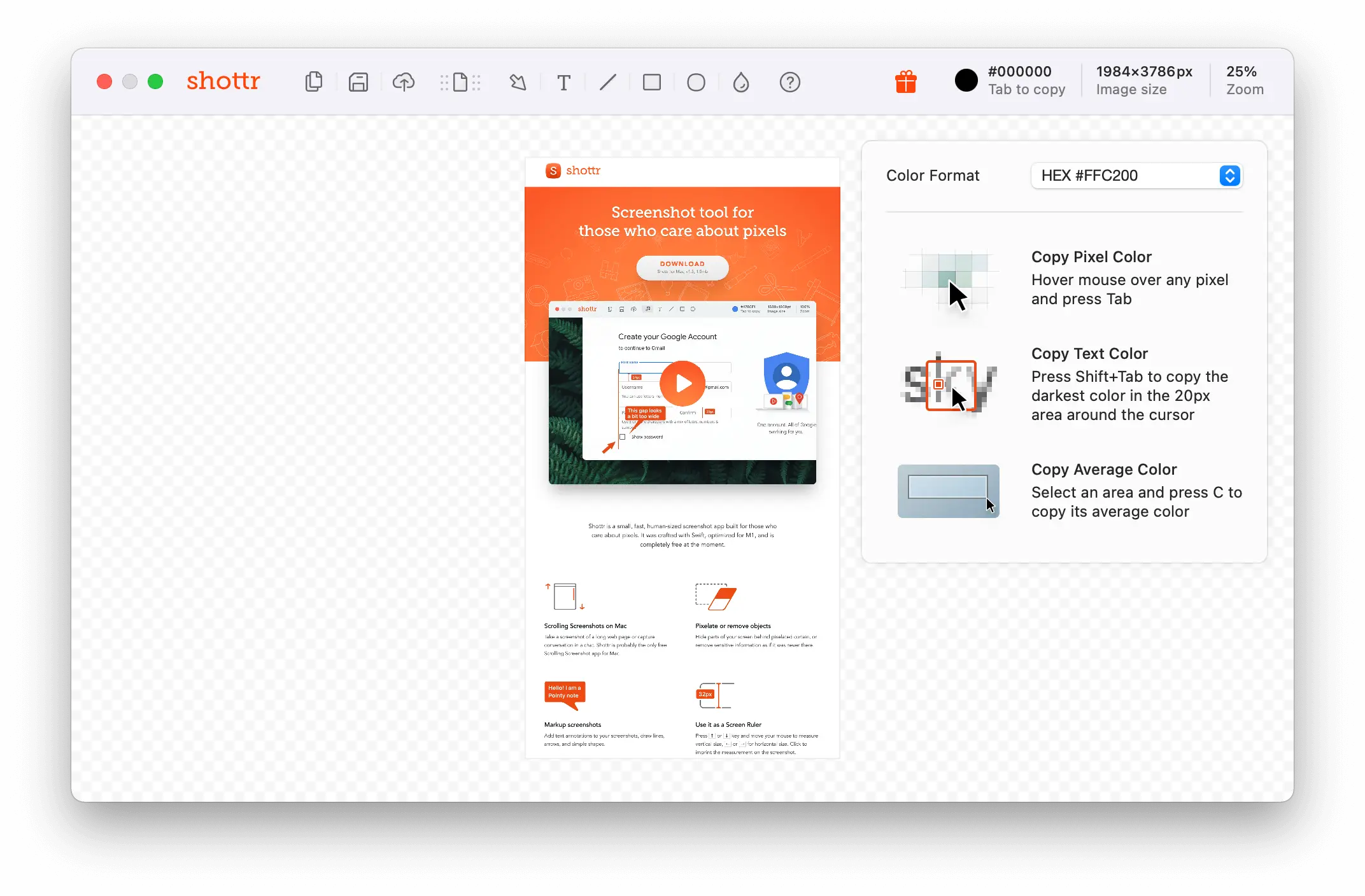The image size is (1365, 896).
Task: Open the Color Format dropdown
Action: (x=1136, y=176)
